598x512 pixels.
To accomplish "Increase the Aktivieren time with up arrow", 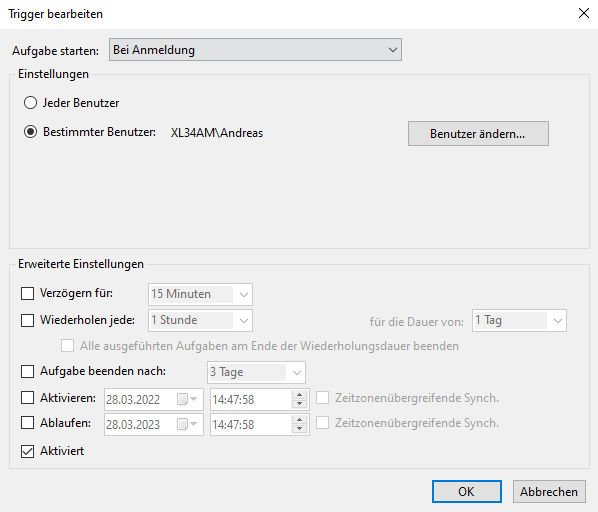I will click(299, 395).
